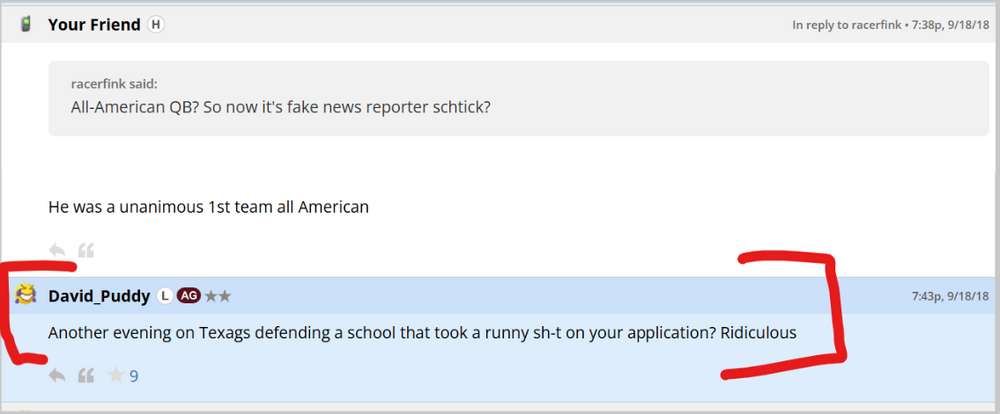Click the "racerfink said:" quote header
The image size is (1000, 414).
pyautogui.click(x=116, y=84)
